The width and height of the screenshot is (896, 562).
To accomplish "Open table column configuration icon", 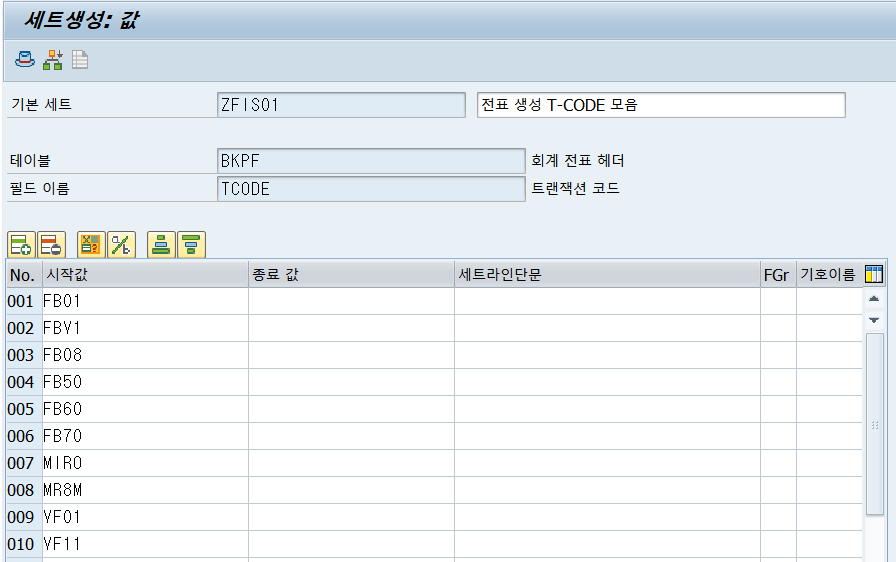I will pos(874,274).
